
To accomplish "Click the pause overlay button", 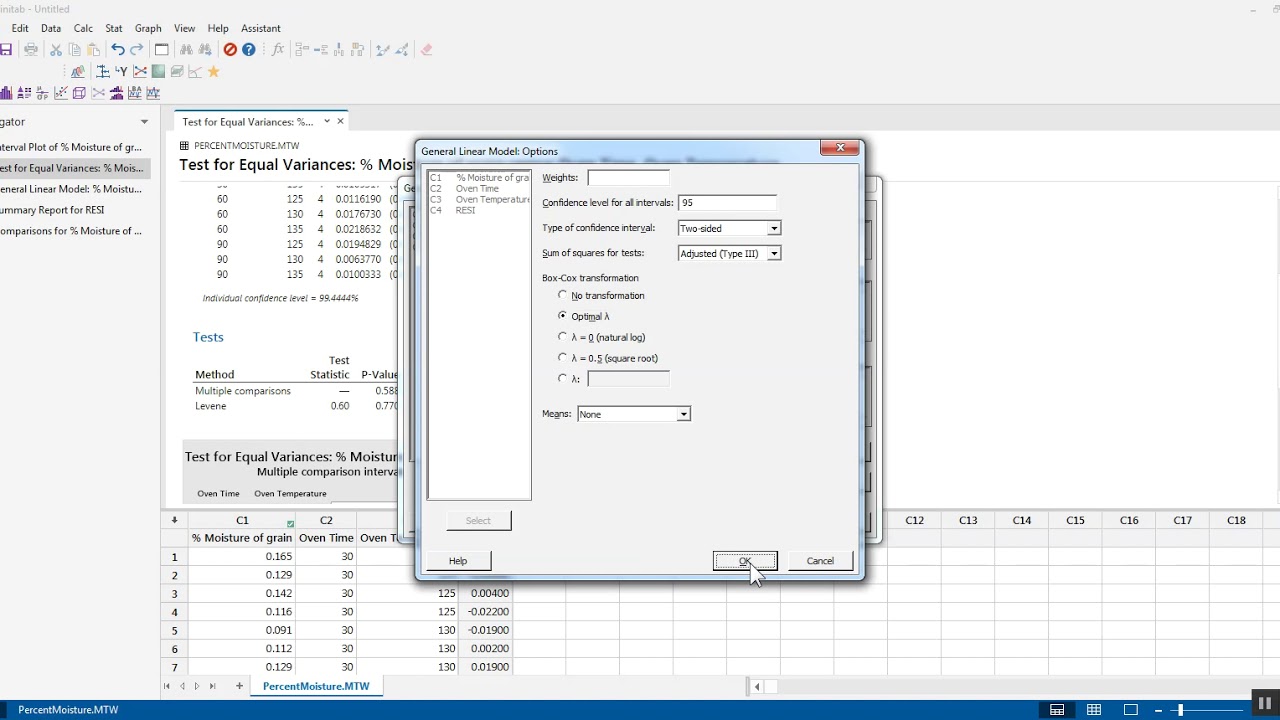I will [1265, 704].
